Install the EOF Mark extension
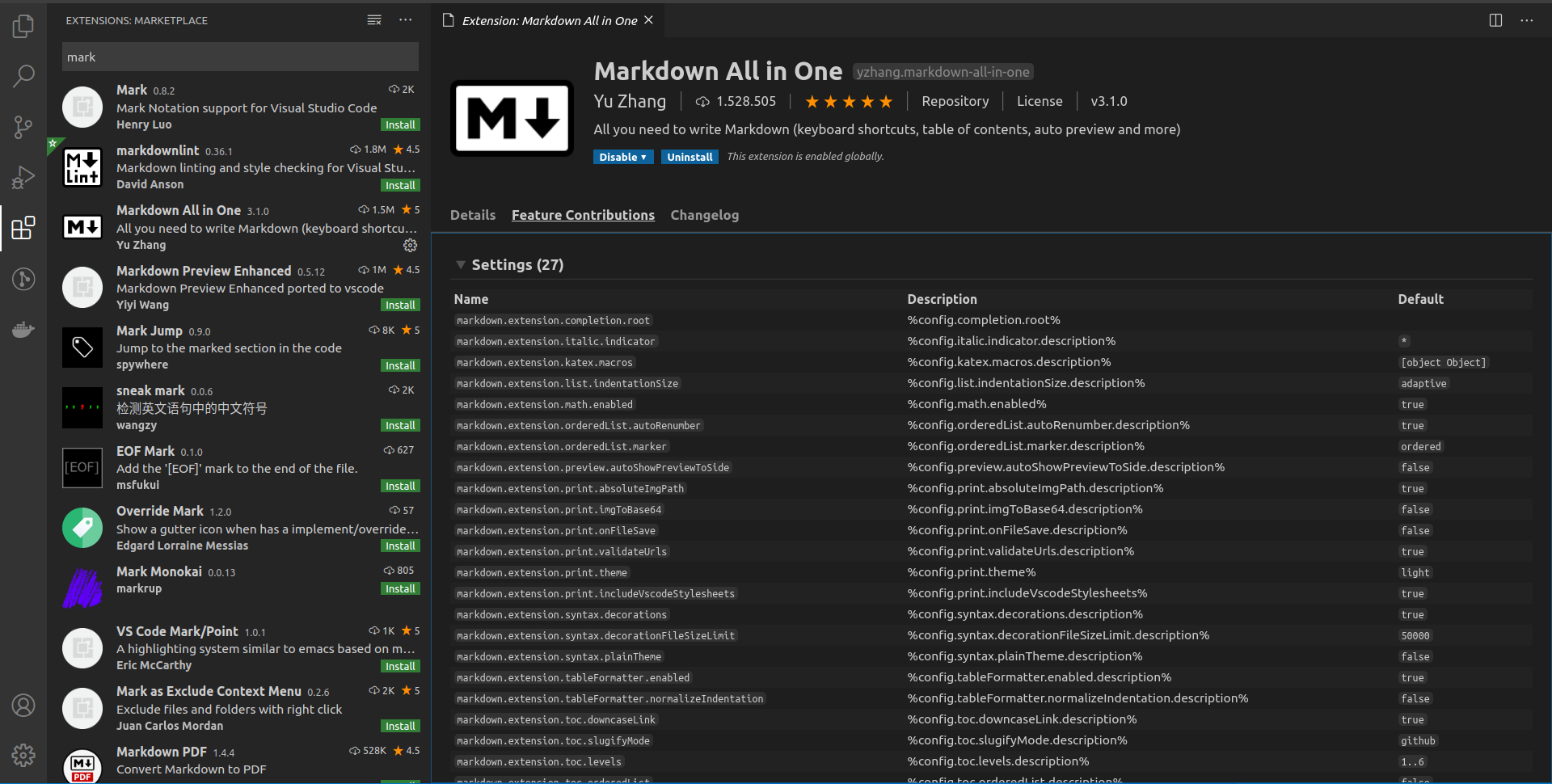This screenshot has height=784, width=1552. tap(400, 486)
